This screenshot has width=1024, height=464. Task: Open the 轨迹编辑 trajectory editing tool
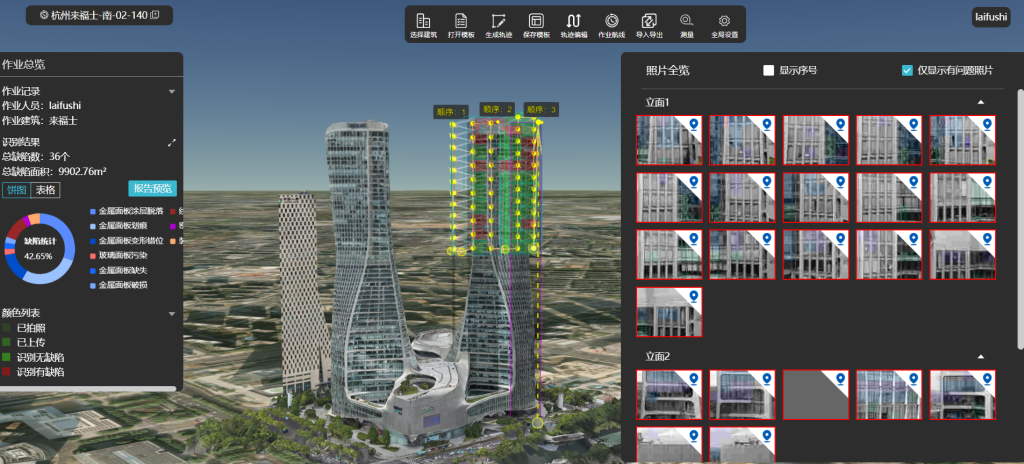(574, 25)
